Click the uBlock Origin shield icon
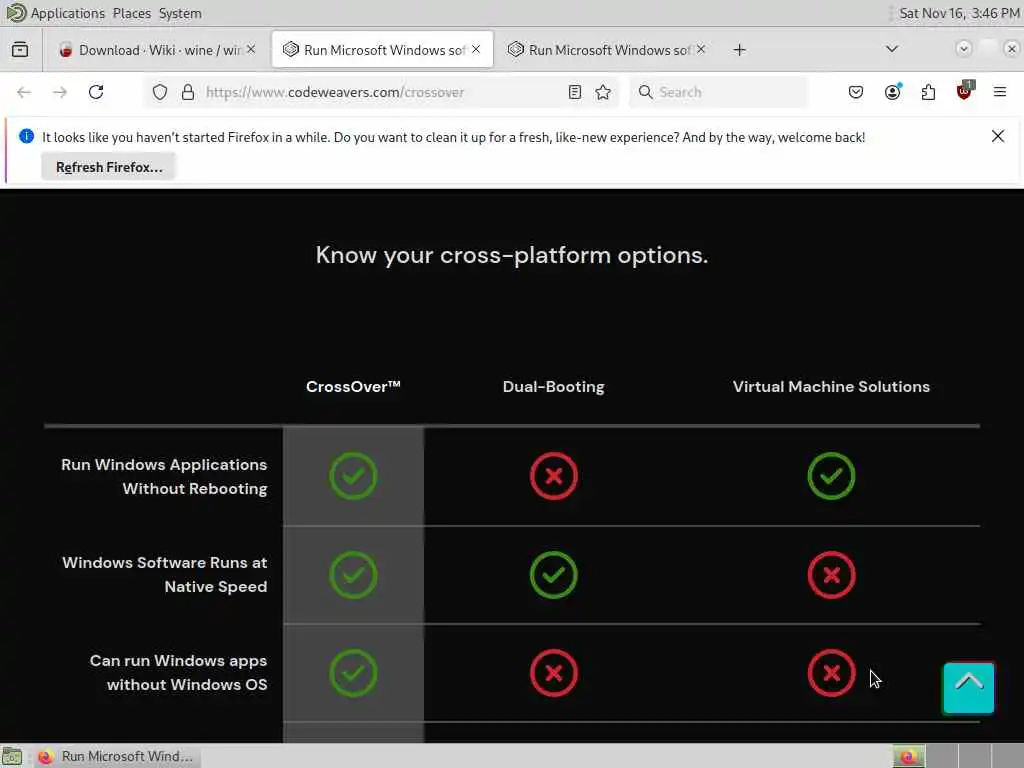This screenshot has height=768, width=1024. coord(965,91)
